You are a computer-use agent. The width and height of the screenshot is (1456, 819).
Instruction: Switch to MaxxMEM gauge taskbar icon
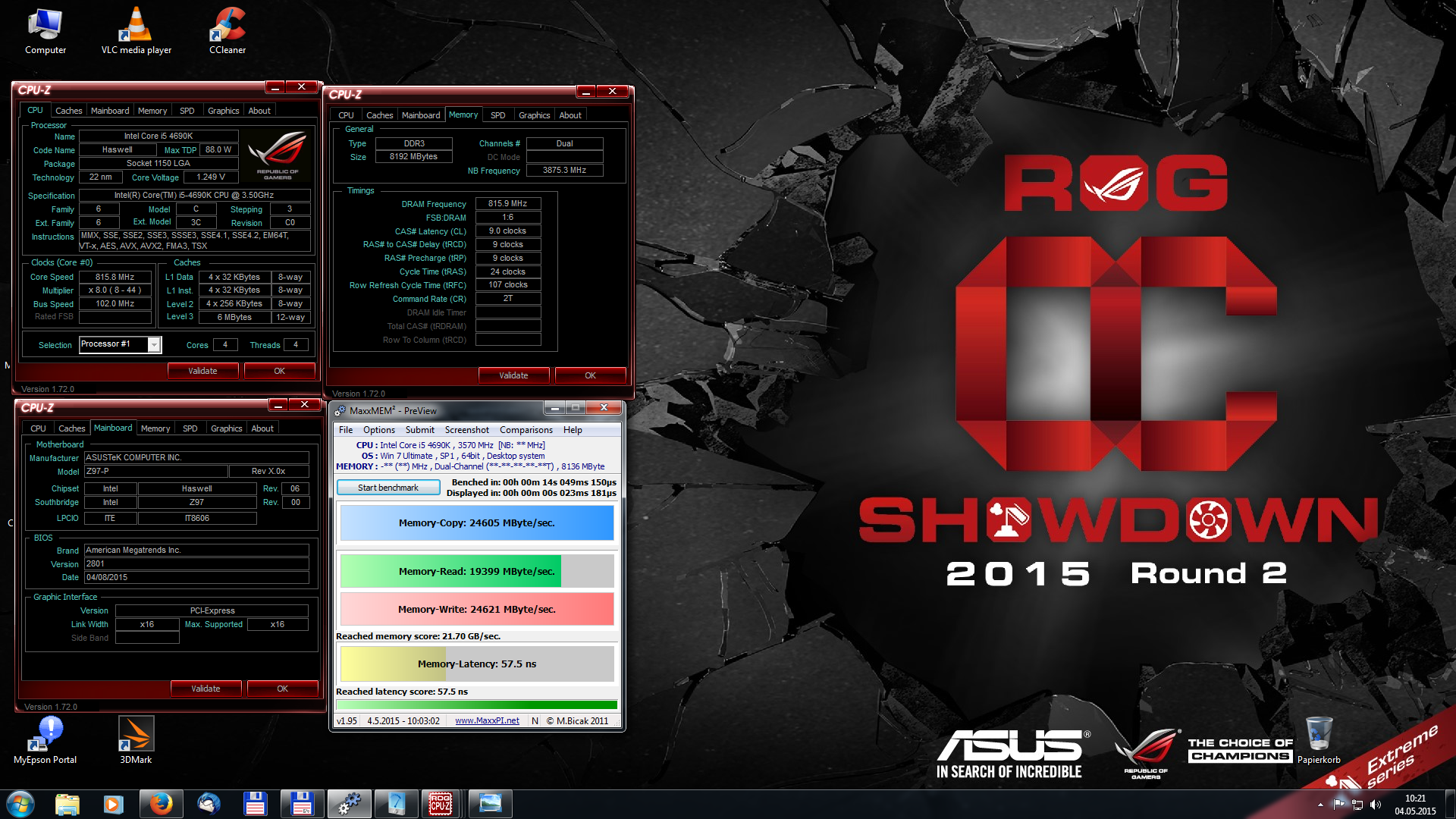click(x=396, y=804)
